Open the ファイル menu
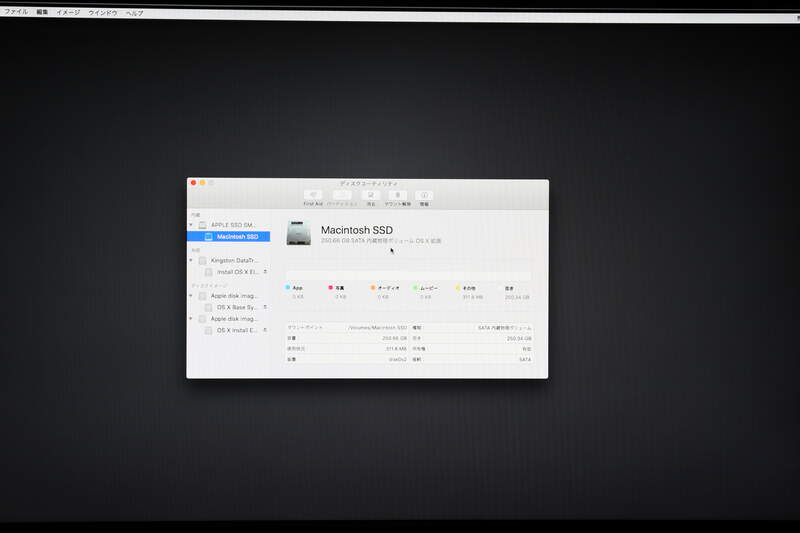This screenshot has width=800, height=533. [16, 11]
